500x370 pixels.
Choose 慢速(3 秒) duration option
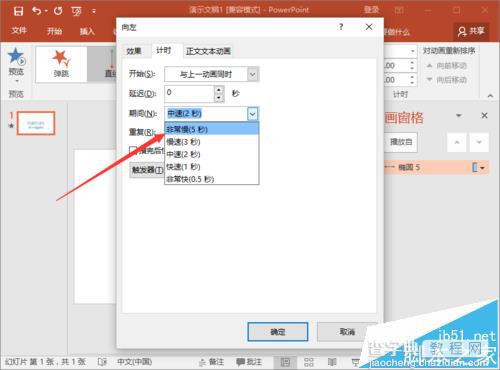(x=211, y=142)
